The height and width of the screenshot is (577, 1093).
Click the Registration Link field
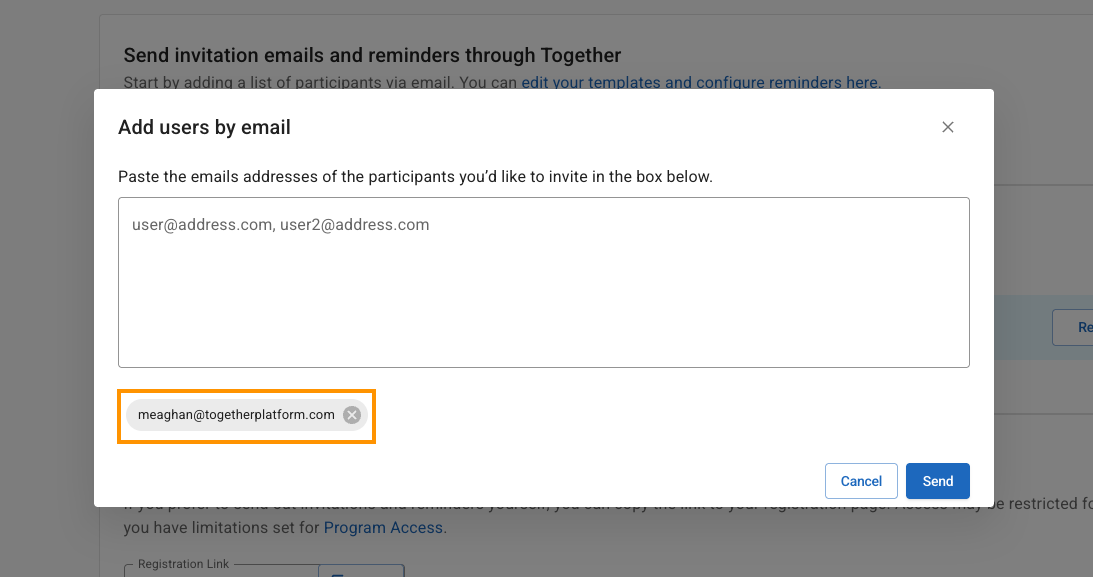(x=220, y=573)
